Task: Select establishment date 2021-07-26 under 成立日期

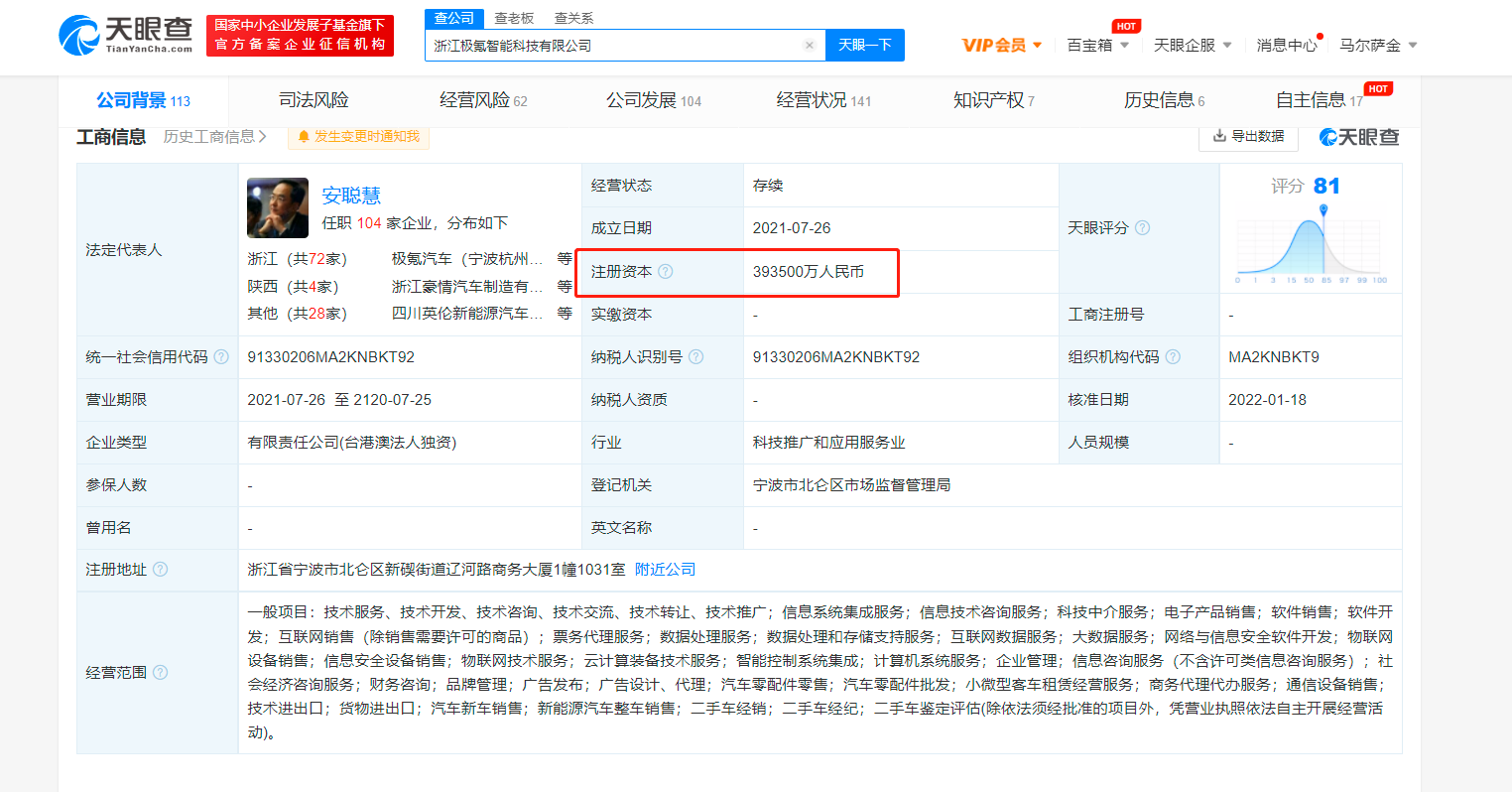Action: coord(791,228)
